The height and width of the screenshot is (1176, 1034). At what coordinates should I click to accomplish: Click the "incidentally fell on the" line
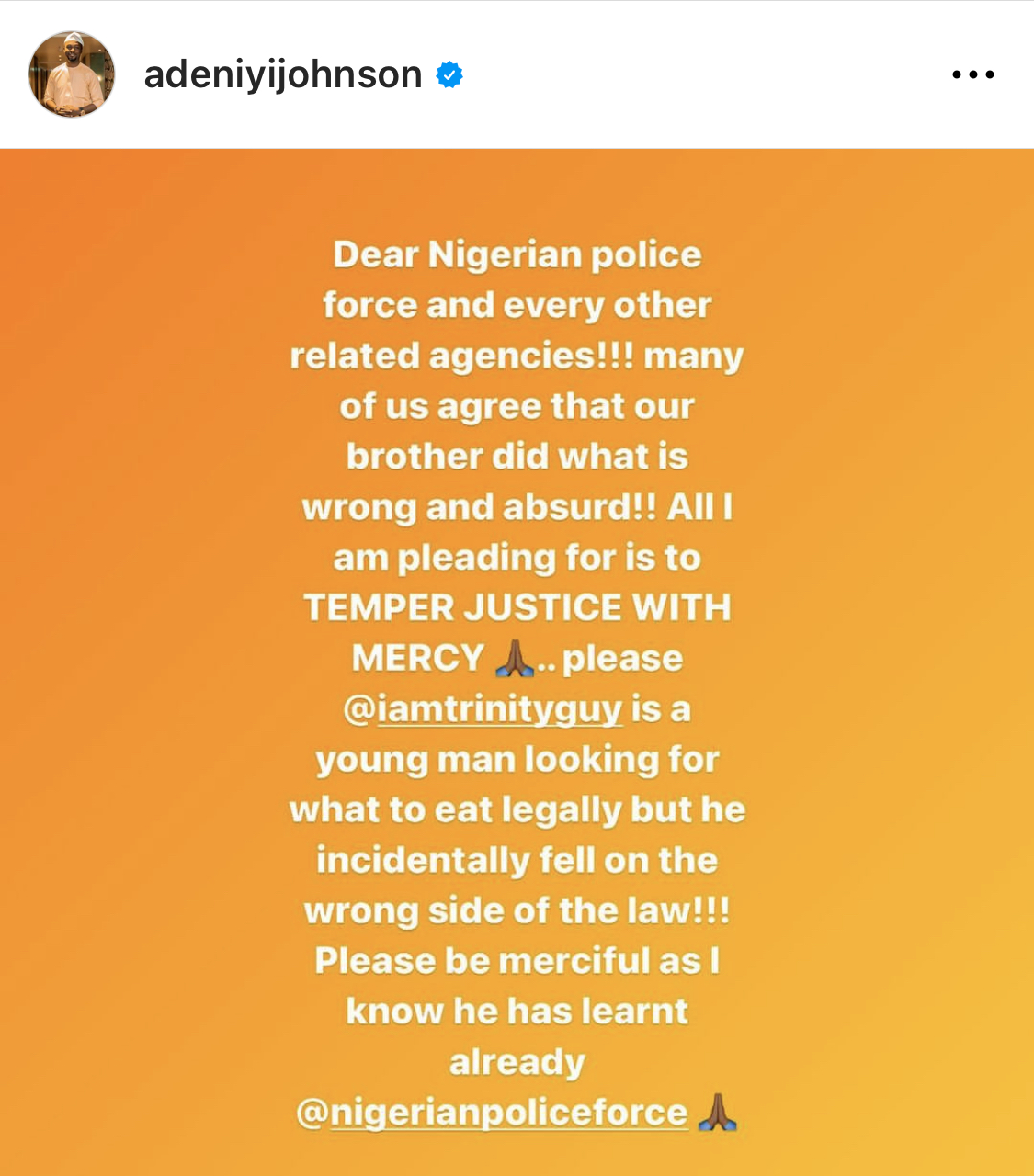[517, 860]
